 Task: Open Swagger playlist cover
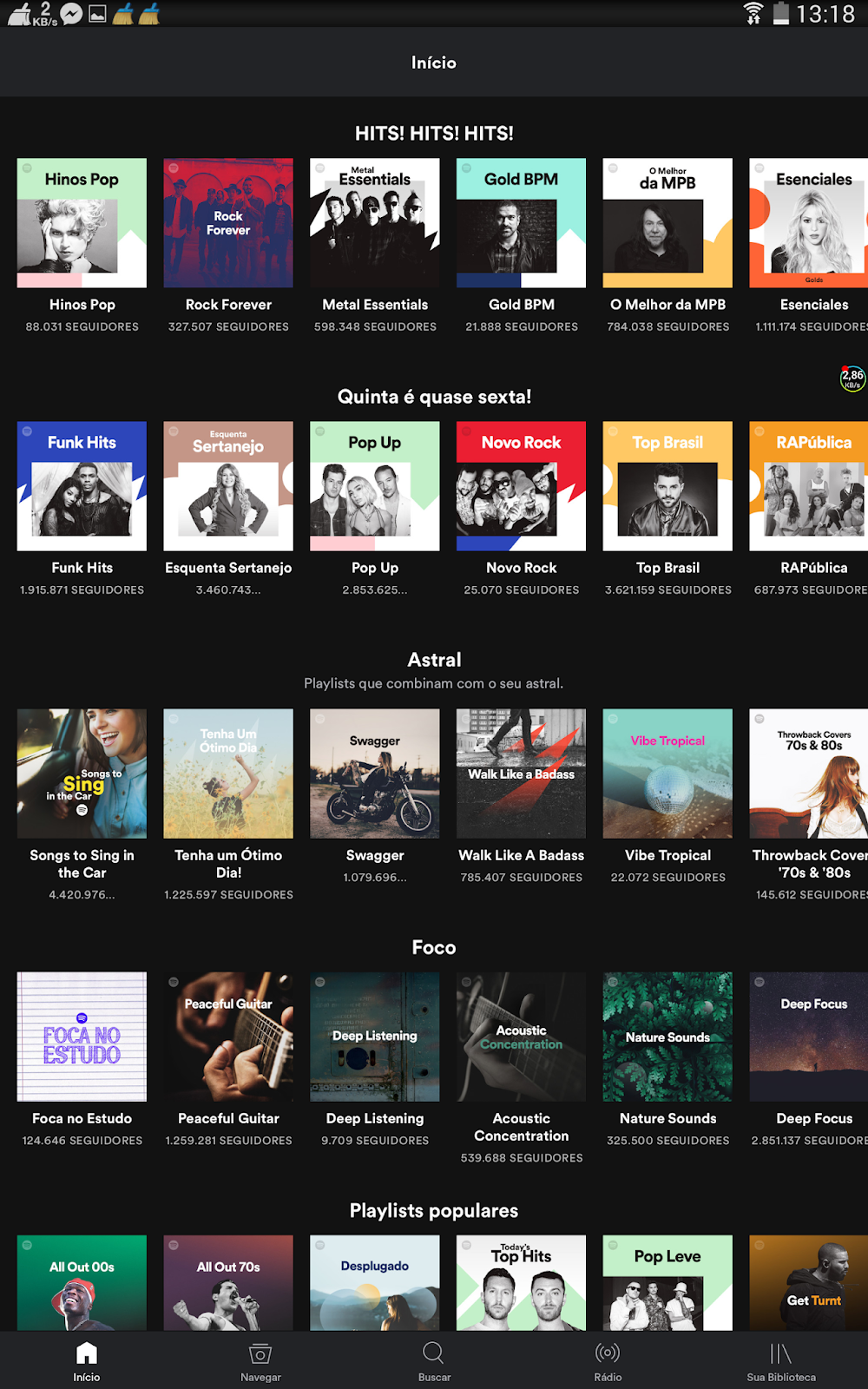tap(375, 773)
